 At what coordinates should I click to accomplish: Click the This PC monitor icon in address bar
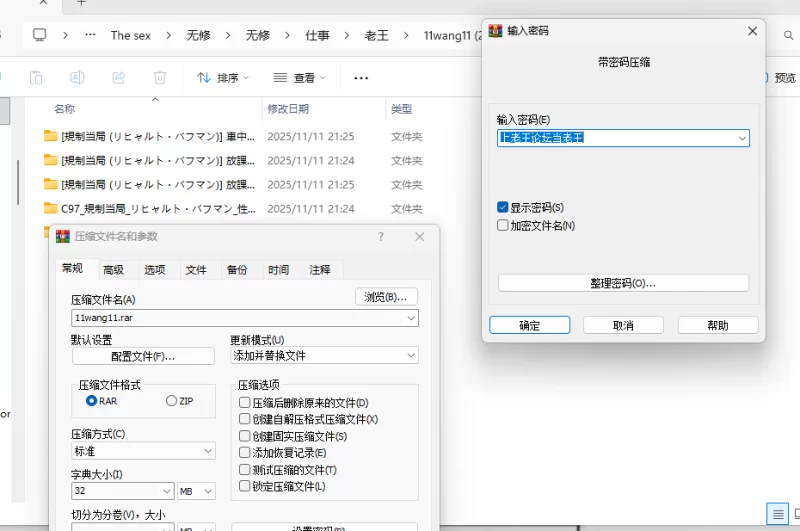click(40, 34)
